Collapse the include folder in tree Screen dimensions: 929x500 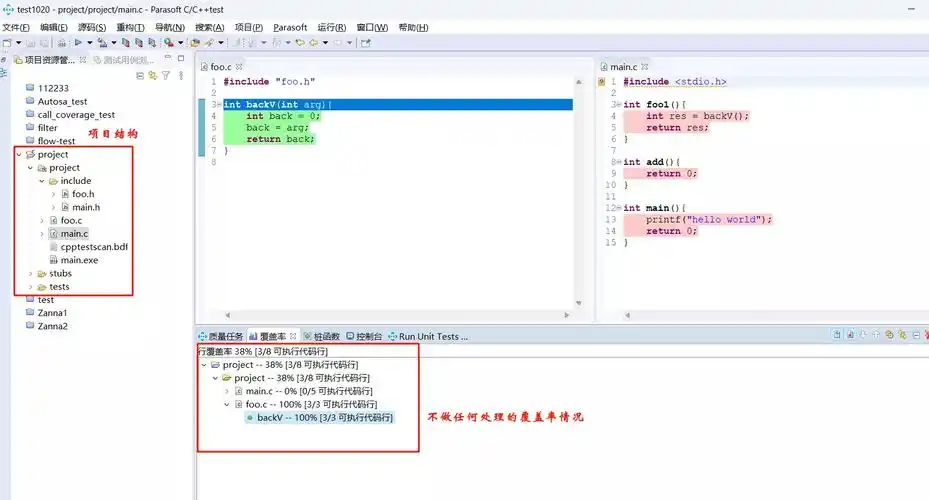click(43, 181)
